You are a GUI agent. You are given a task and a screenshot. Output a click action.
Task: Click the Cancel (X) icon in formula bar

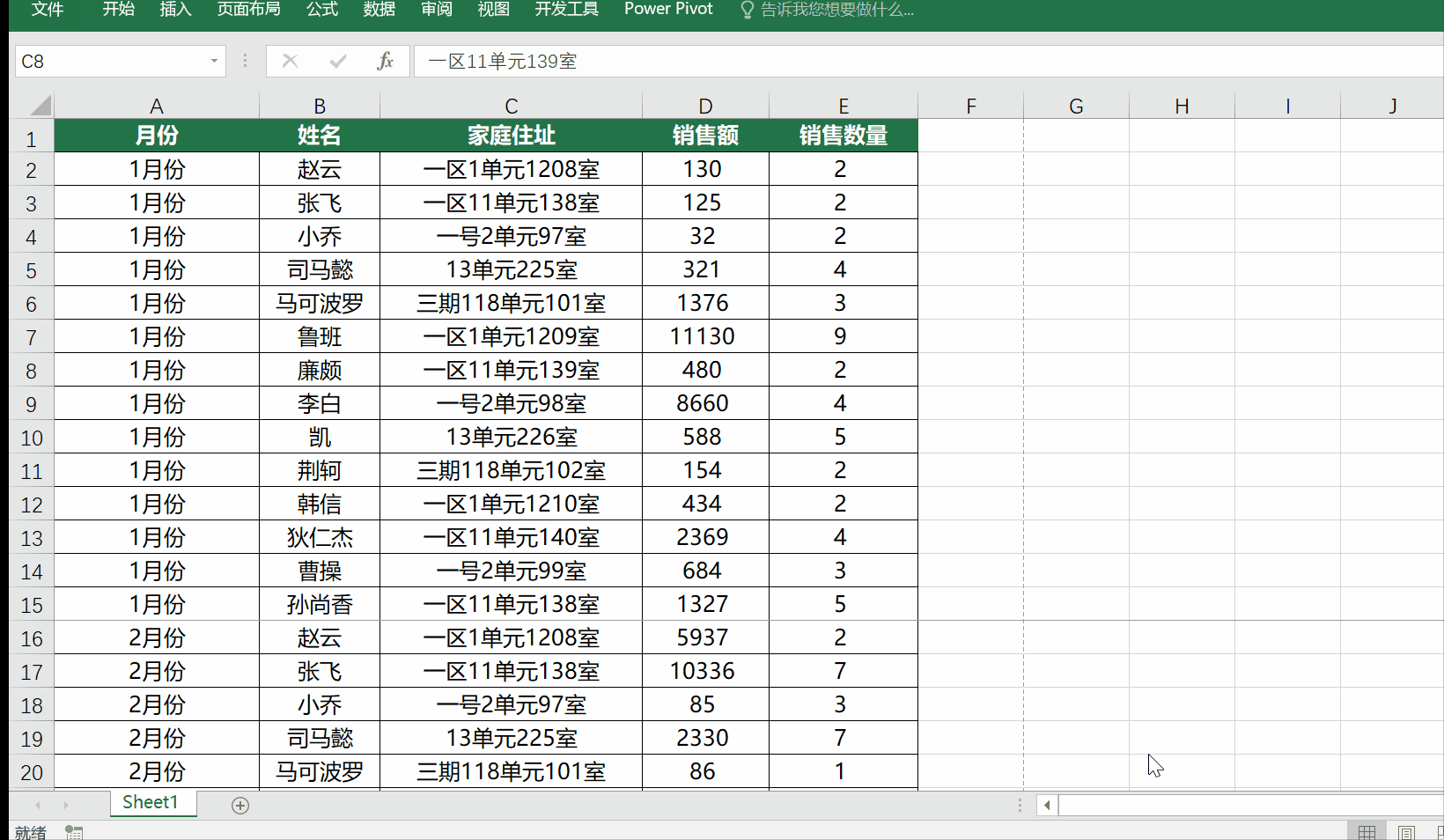tap(290, 61)
